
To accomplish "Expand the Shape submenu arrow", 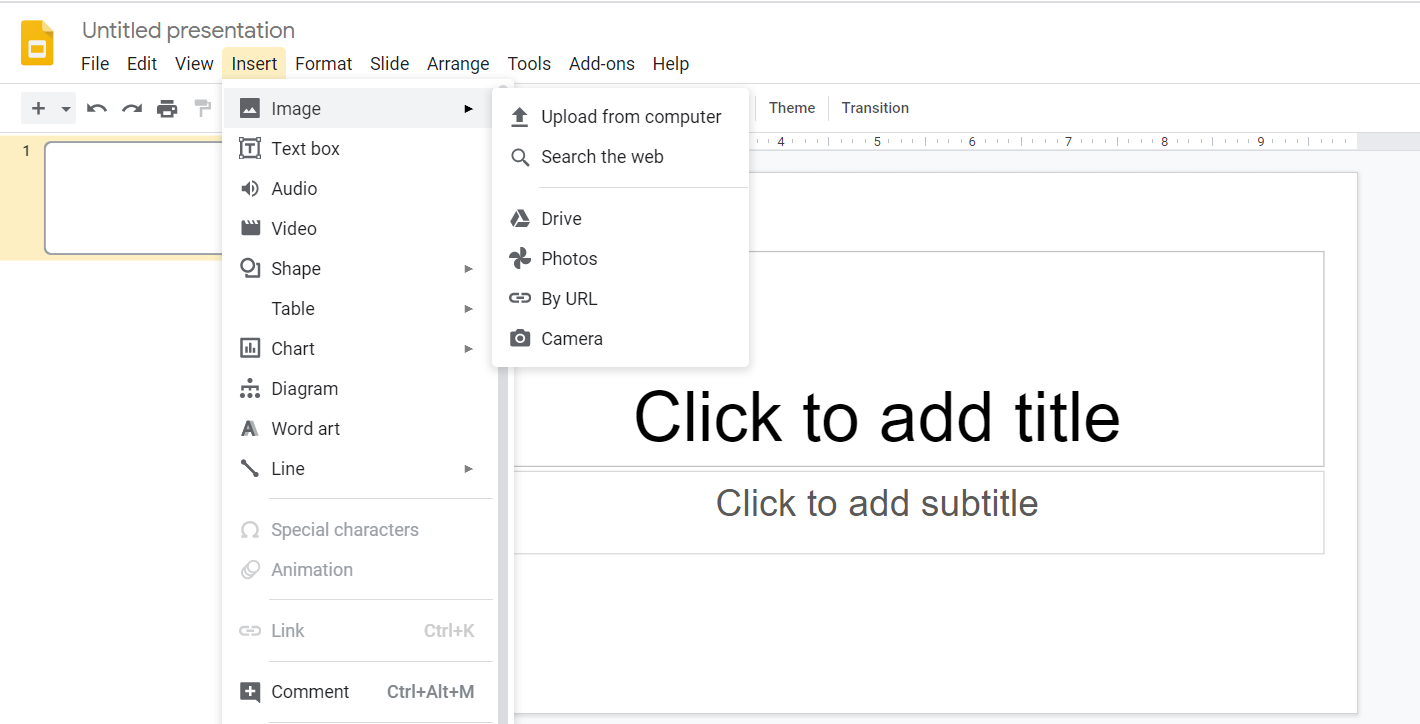I will pos(468,268).
